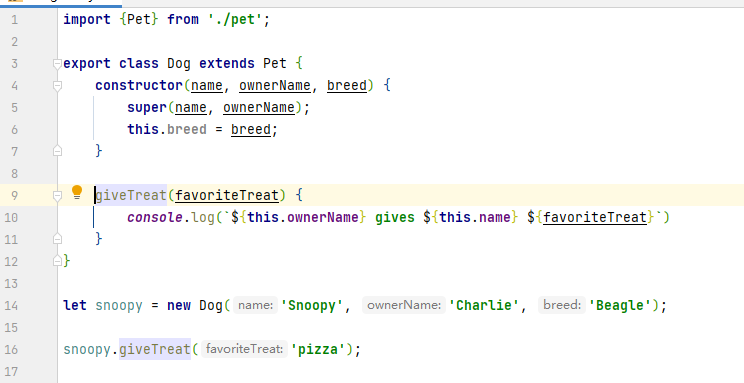Click snoopy on line 16

(x=87, y=349)
